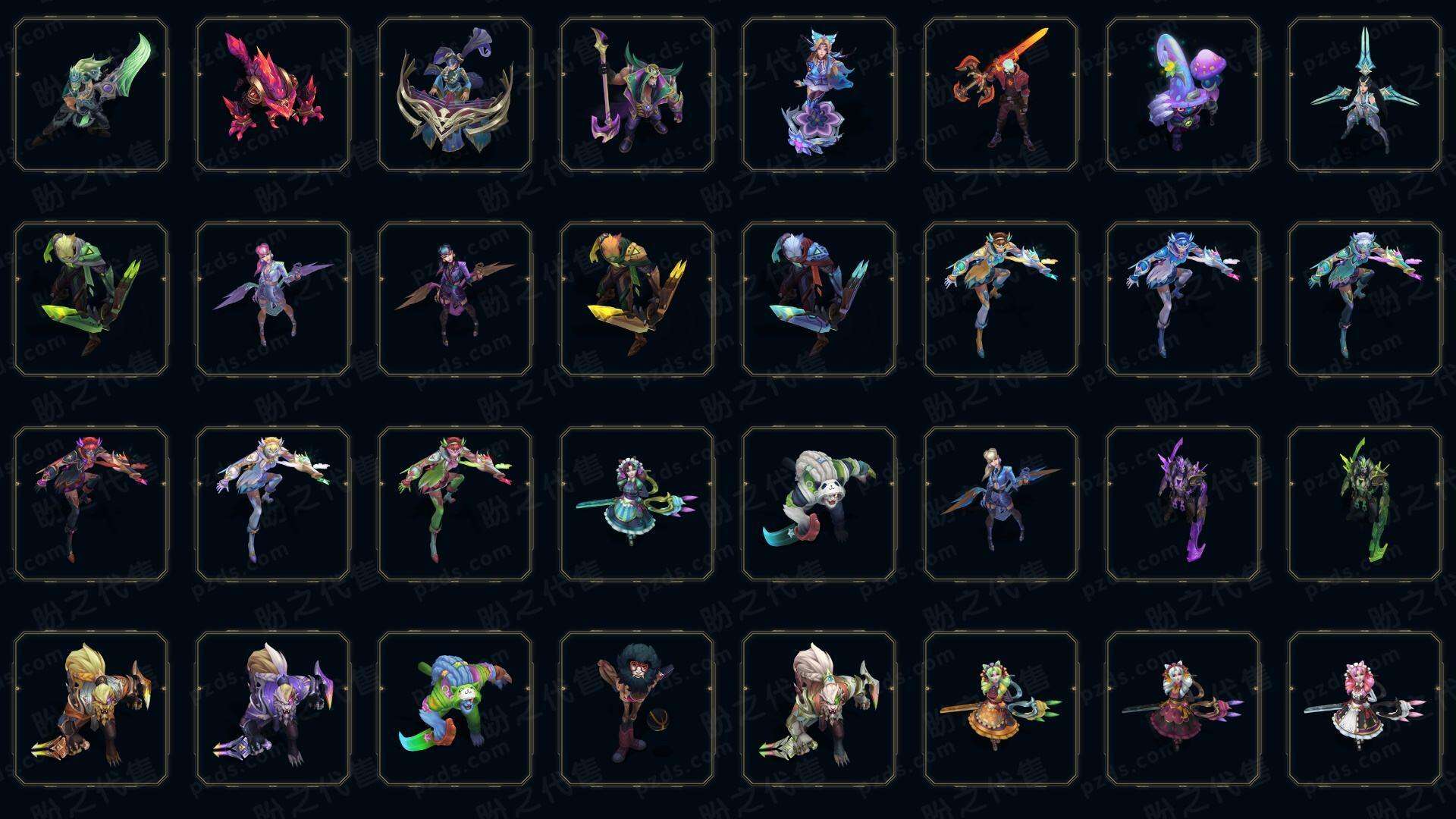This screenshot has width=1456, height=819.
Task: Choose the golden-maned beast warrior skin
Action: pyautogui.click(x=91, y=708)
